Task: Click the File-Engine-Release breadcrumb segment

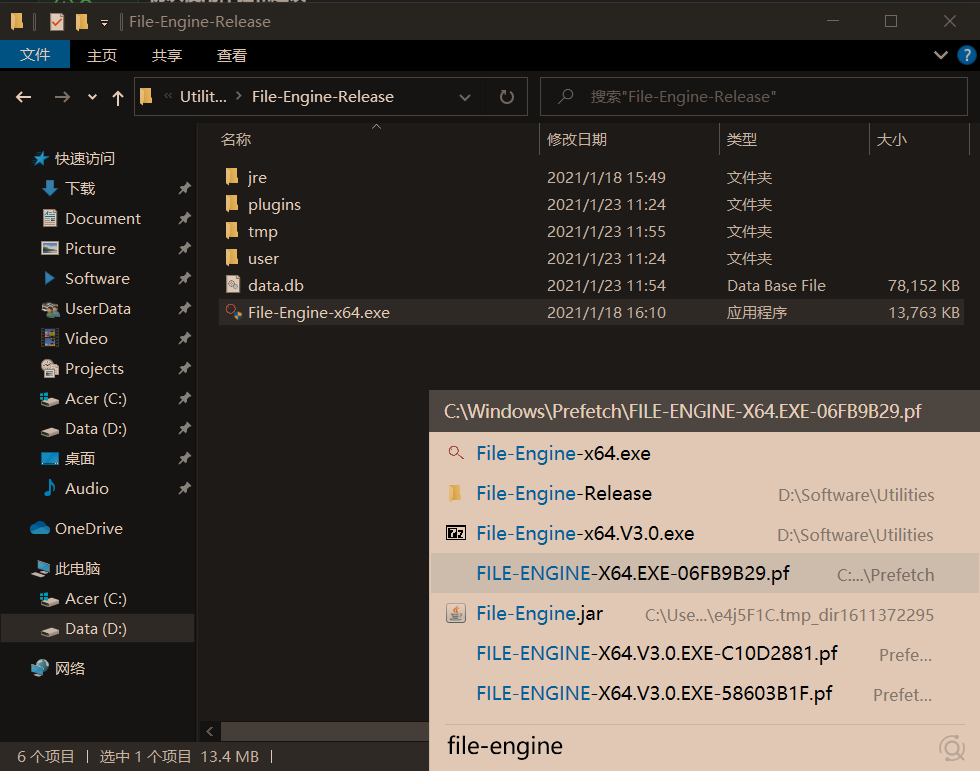Action: tap(322, 97)
